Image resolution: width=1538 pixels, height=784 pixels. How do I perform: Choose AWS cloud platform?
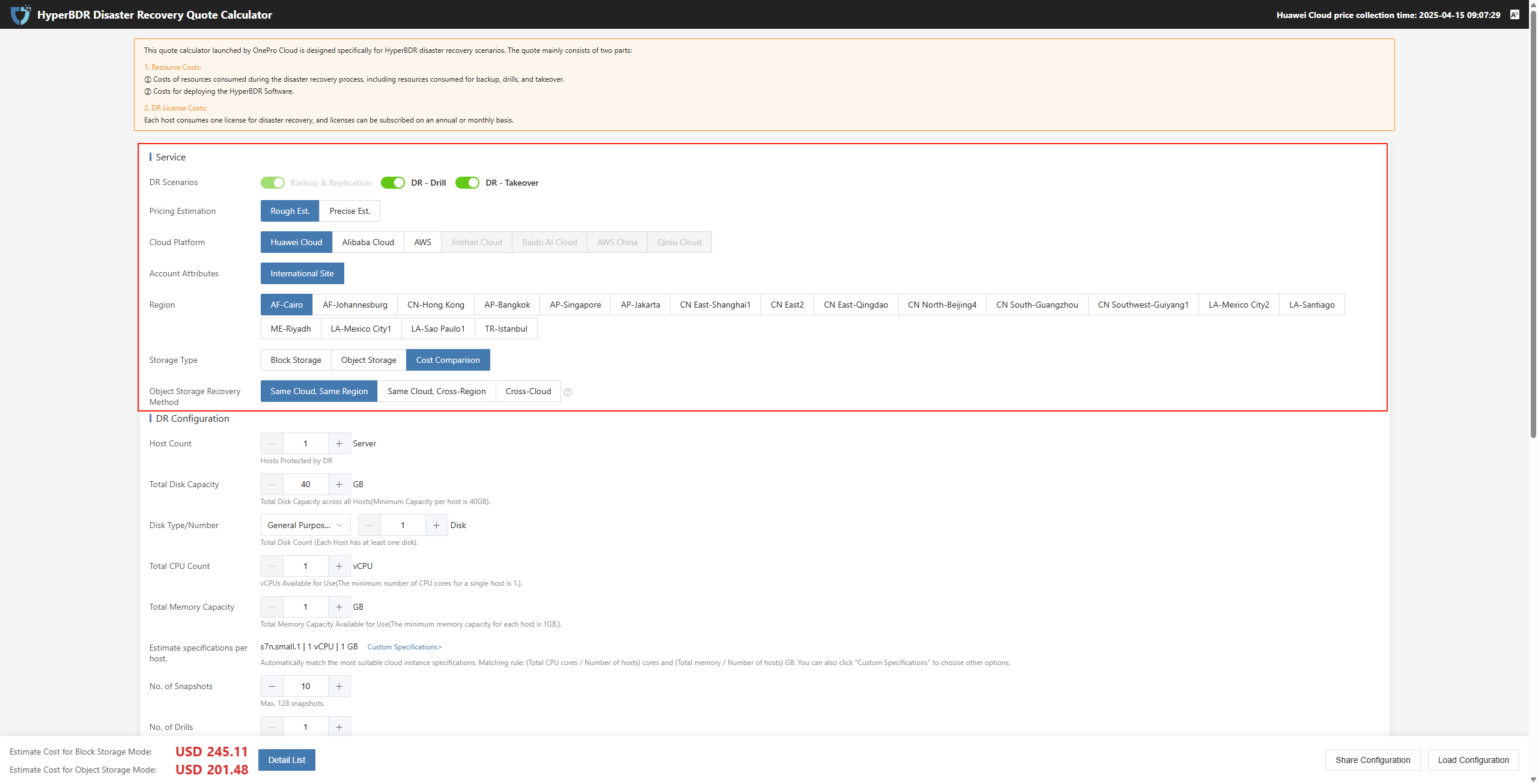[x=423, y=242]
